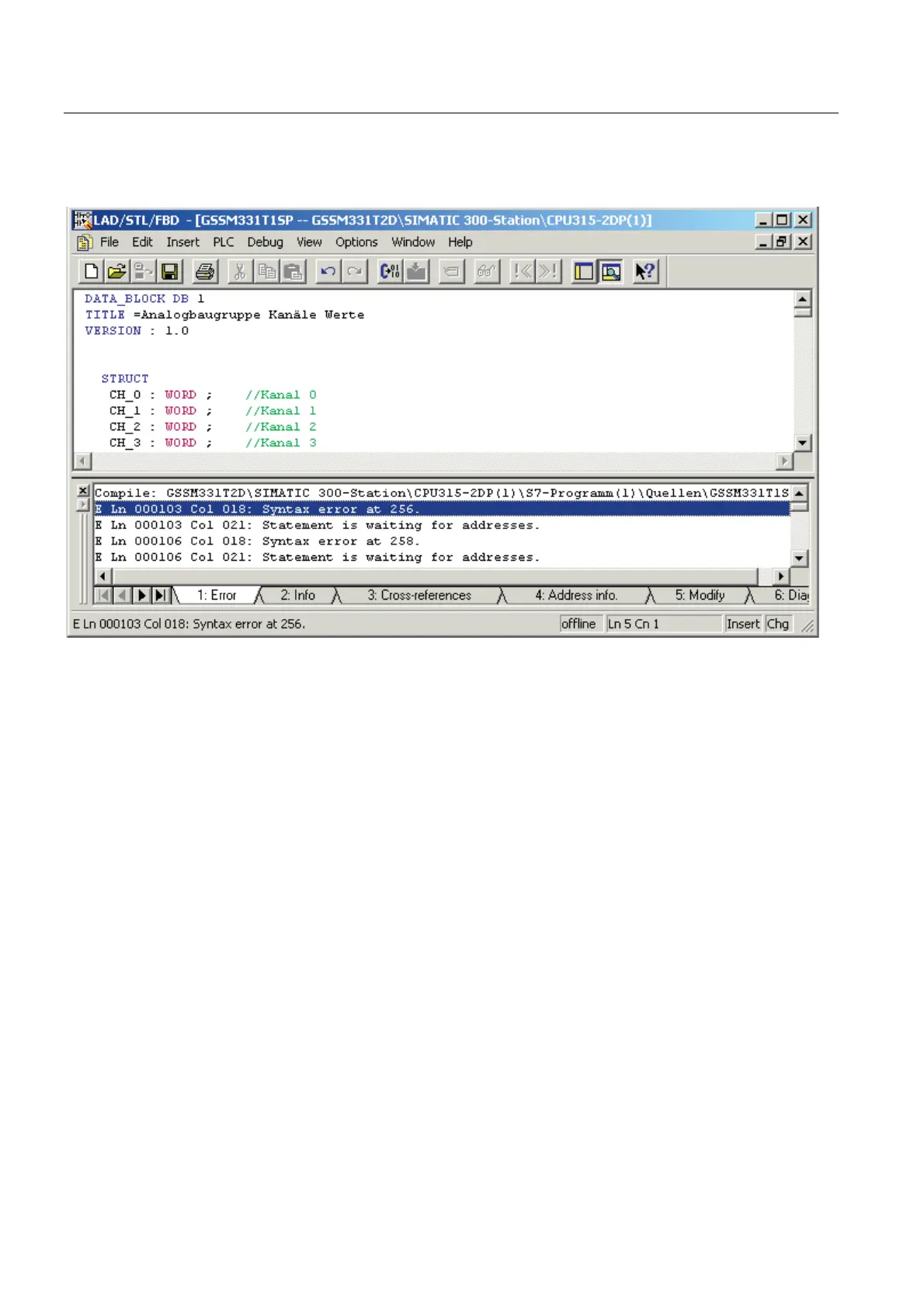The height and width of the screenshot is (1308, 924).
Task: Click the Paste clipboard icon
Action: click(293, 271)
